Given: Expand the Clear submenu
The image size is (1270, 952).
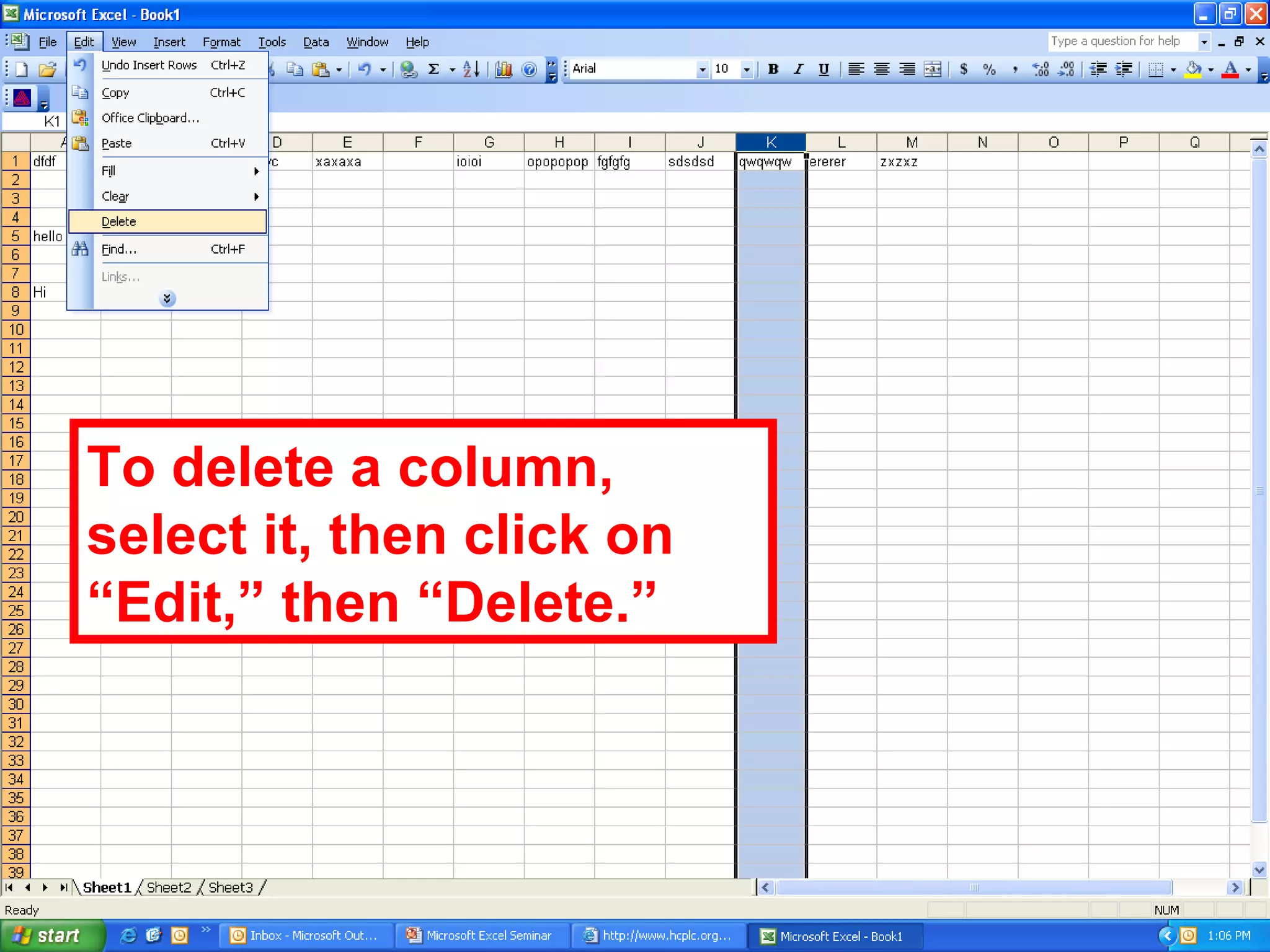Looking at the screenshot, I should 168,196.
